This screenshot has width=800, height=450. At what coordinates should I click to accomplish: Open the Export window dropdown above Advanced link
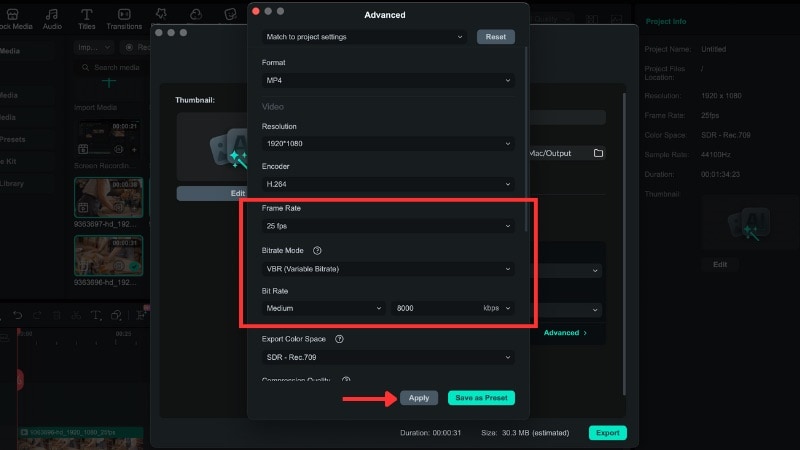(566, 310)
